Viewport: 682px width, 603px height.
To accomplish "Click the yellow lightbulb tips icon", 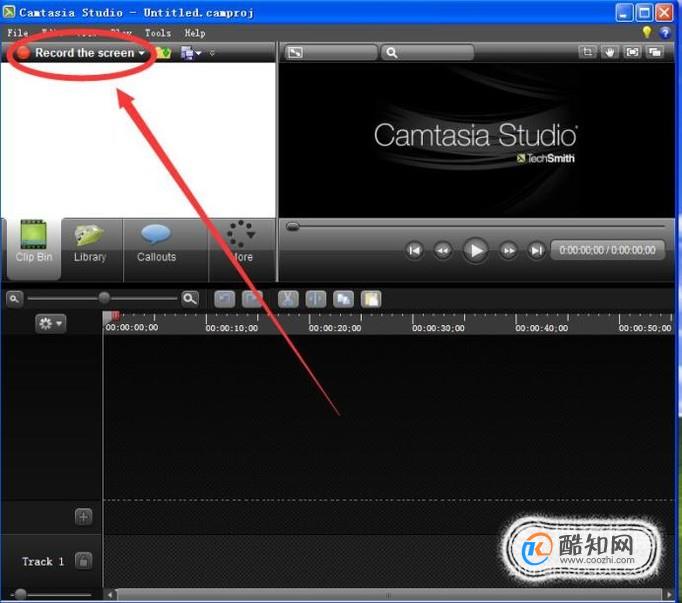I will pyautogui.click(x=647, y=32).
